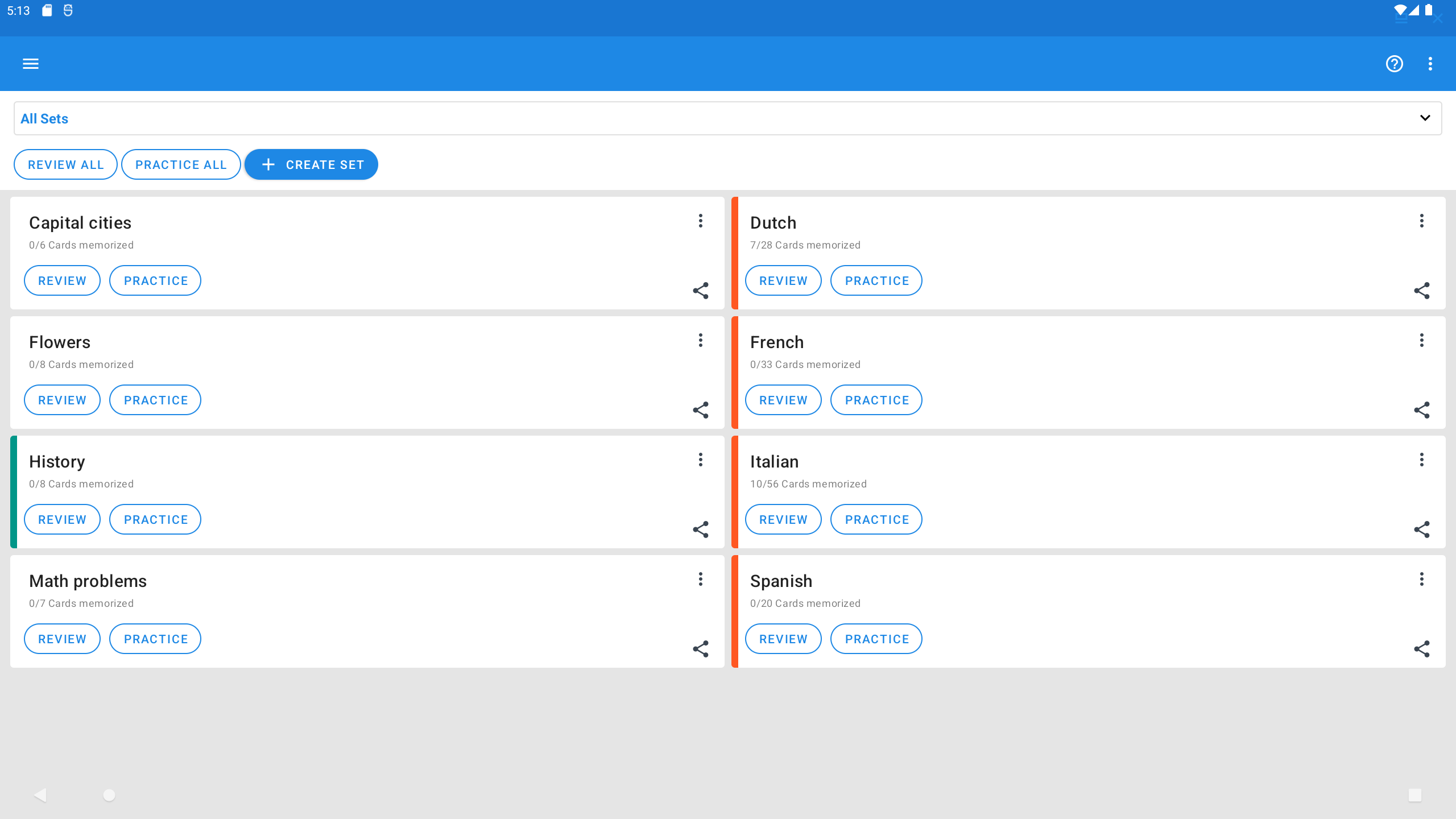This screenshot has height=819, width=1456.
Task: Practice the French set
Action: point(876,400)
